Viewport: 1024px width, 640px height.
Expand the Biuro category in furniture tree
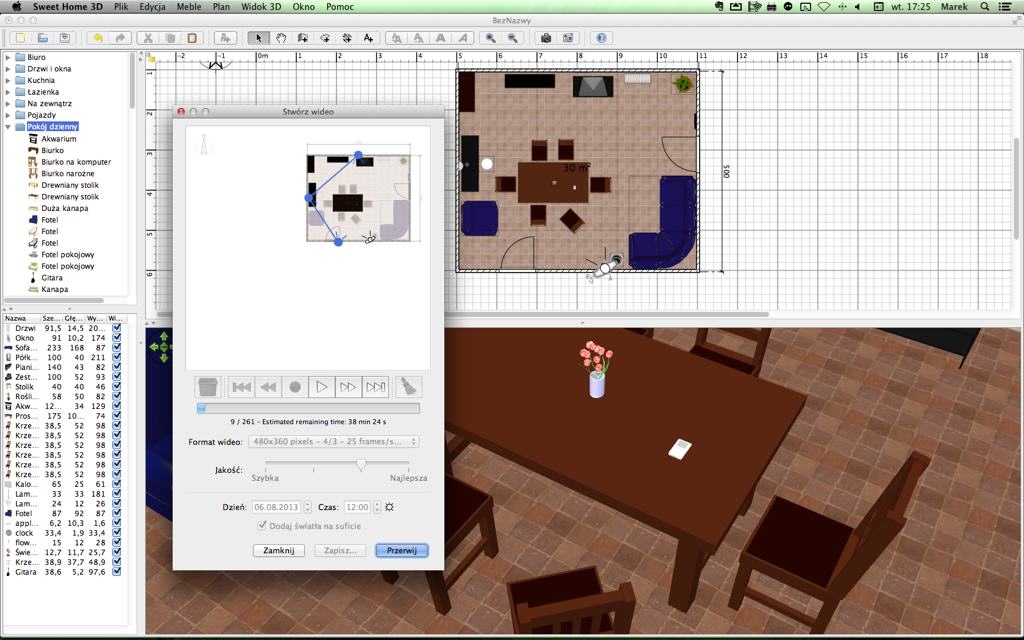pyautogui.click(x=8, y=58)
